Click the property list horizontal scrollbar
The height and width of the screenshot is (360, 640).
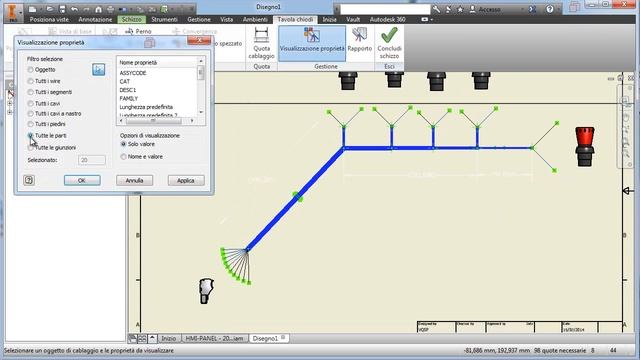[156, 121]
